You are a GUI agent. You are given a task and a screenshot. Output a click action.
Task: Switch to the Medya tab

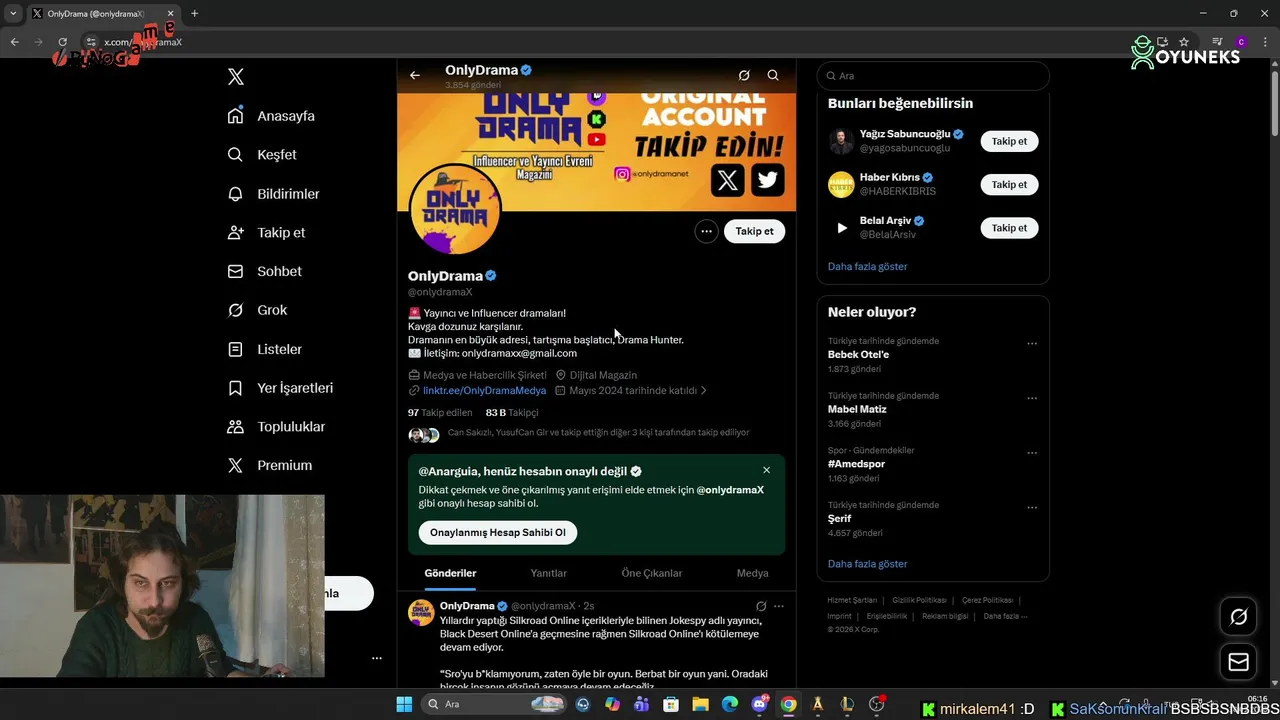(x=753, y=574)
